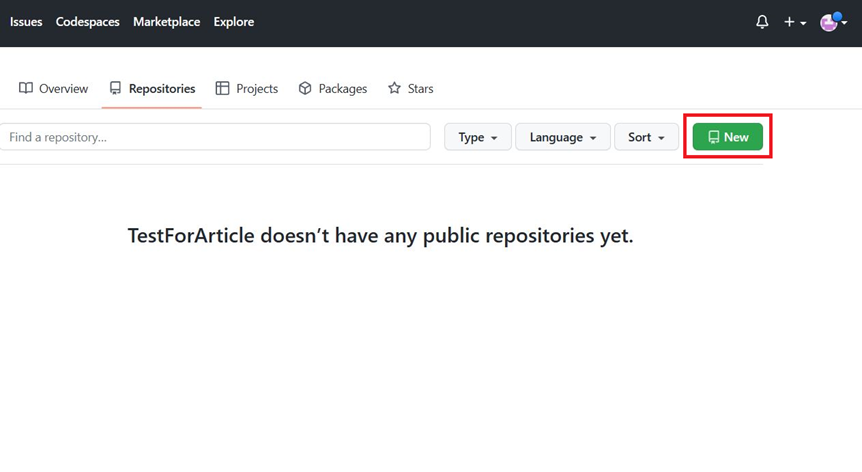Click the Find a repository search field
The image size is (862, 472).
215,137
